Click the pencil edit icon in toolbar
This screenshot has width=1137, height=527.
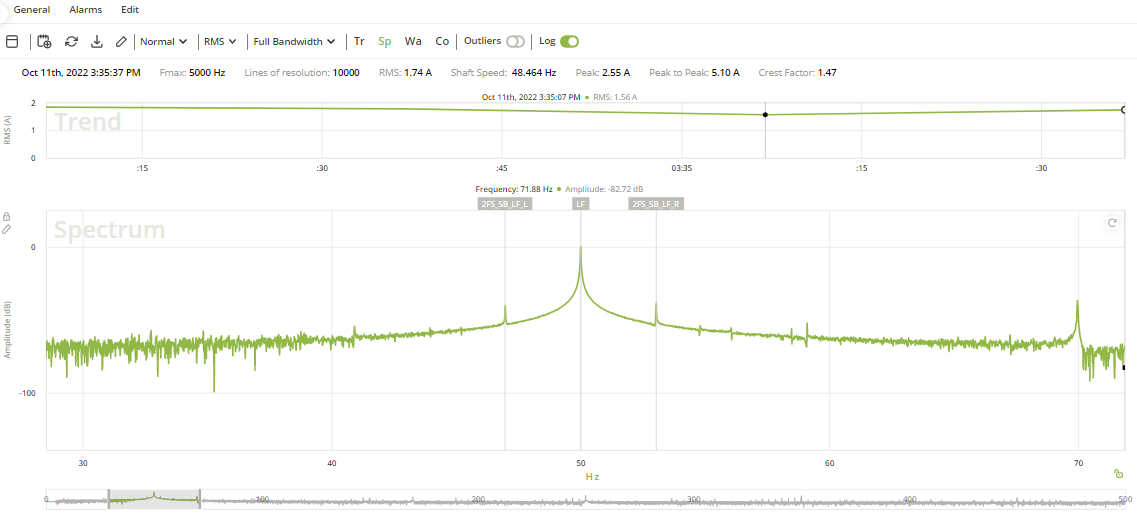tap(121, 42)
